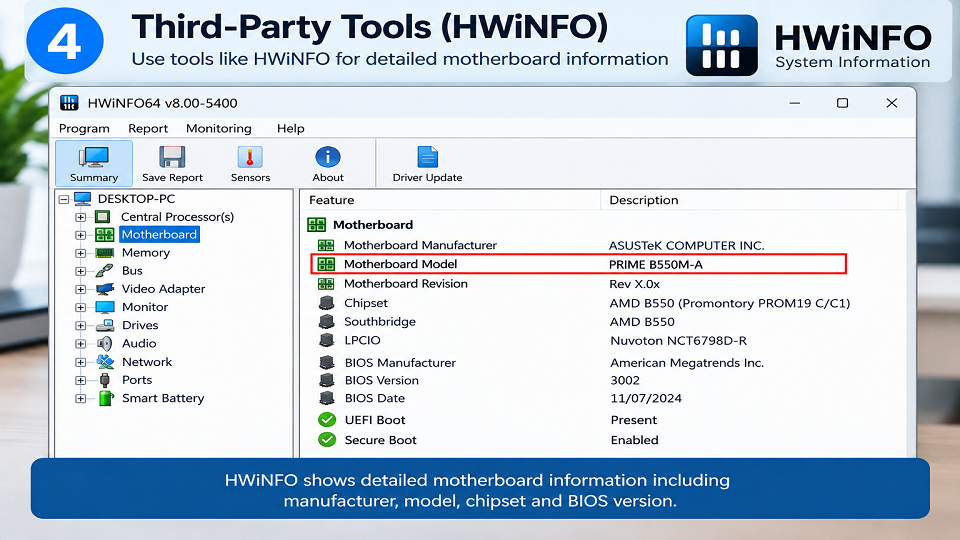Image resolution: width=960 pixels, height=540 pixels.
Task: Open the Help menu
Action: [x=290, y=129]
